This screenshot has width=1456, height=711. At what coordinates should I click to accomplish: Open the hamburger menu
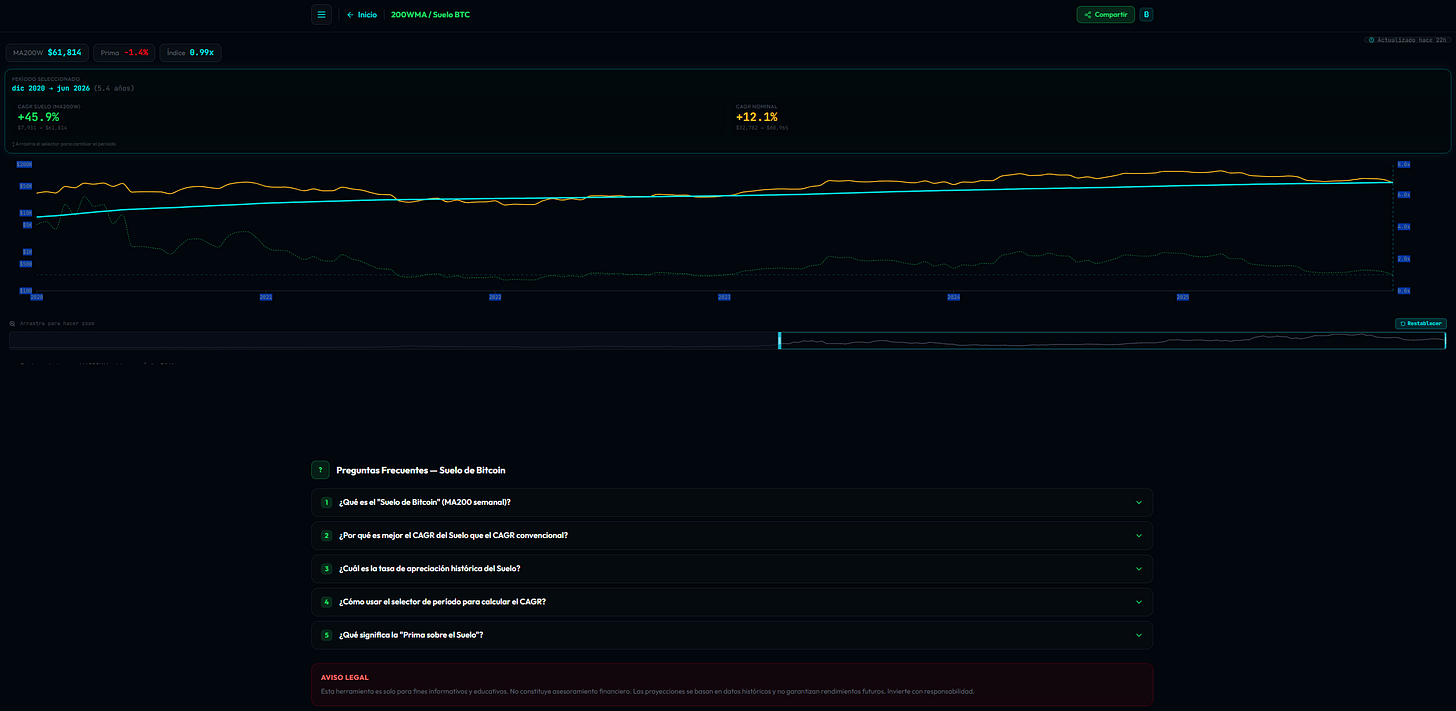point(321,15)
